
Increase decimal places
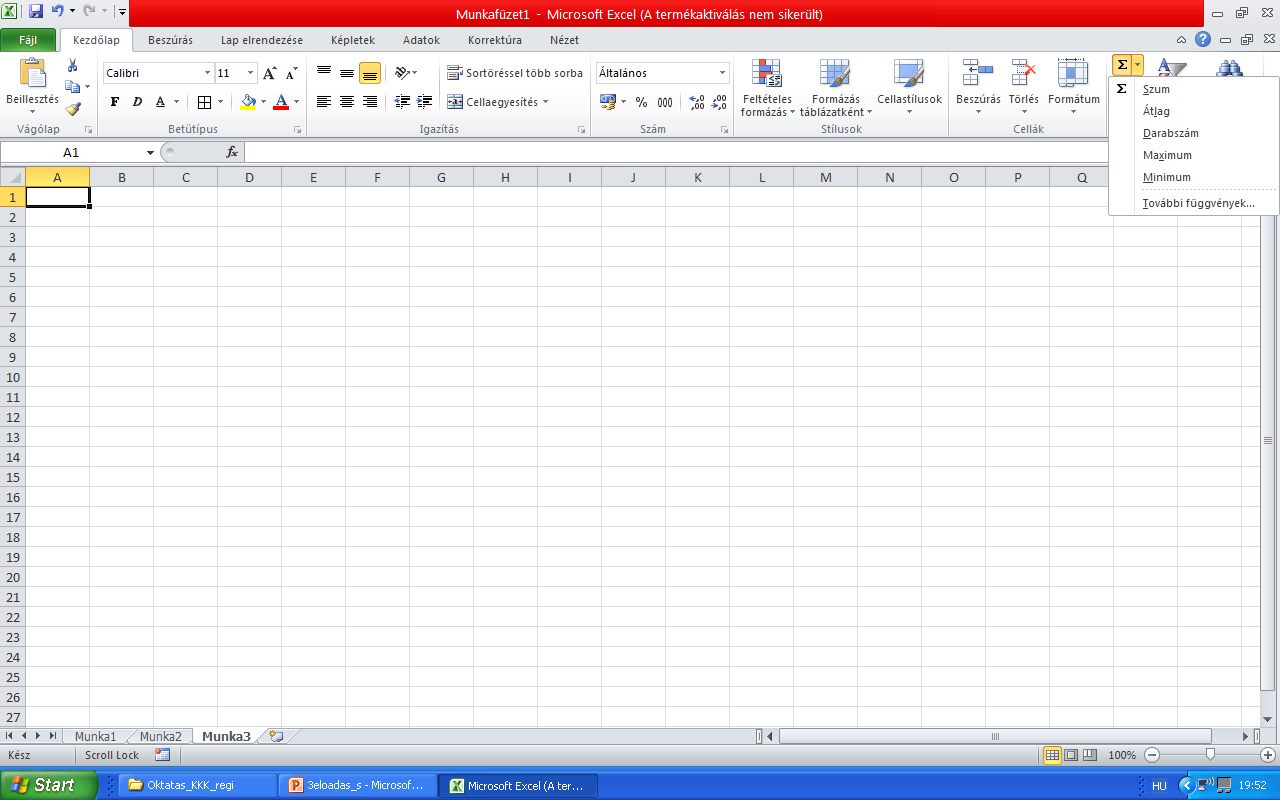click(697, 102)
